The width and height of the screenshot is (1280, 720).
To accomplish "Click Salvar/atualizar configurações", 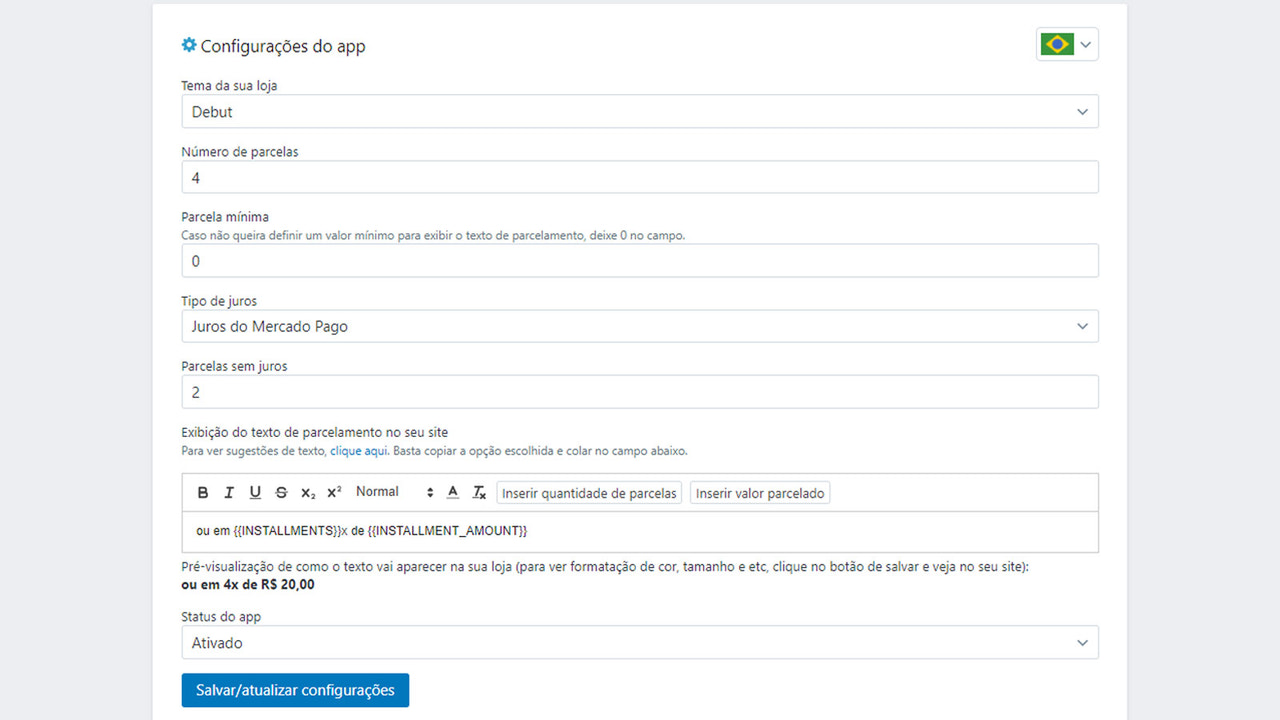I will [x=295, y=690].
